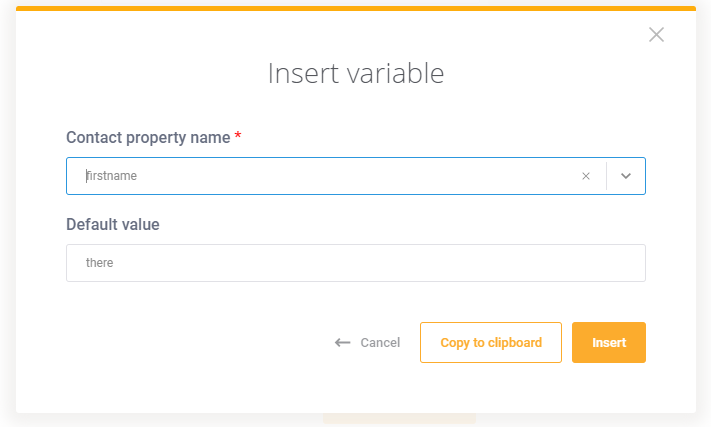Click into the Default value field
The width and height of the screenshot is (711, 427).
pos(356,263)
